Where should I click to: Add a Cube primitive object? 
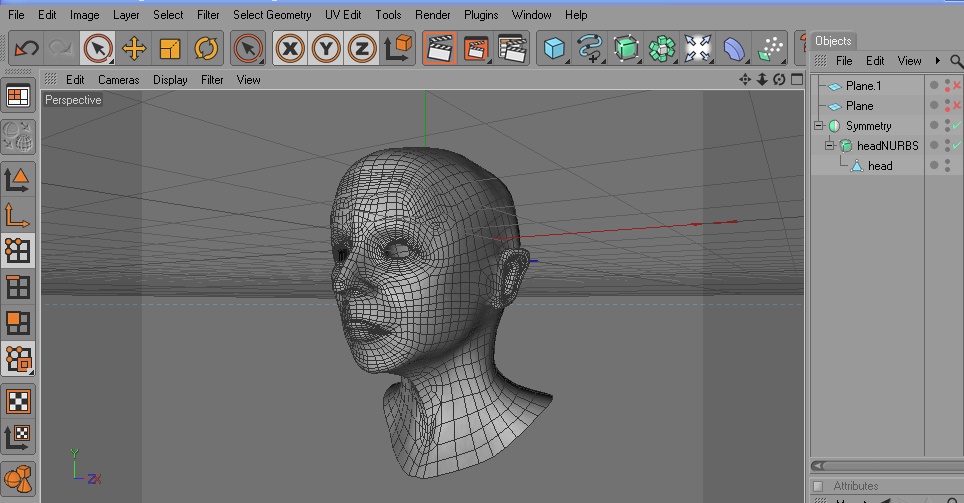point(554,48)
